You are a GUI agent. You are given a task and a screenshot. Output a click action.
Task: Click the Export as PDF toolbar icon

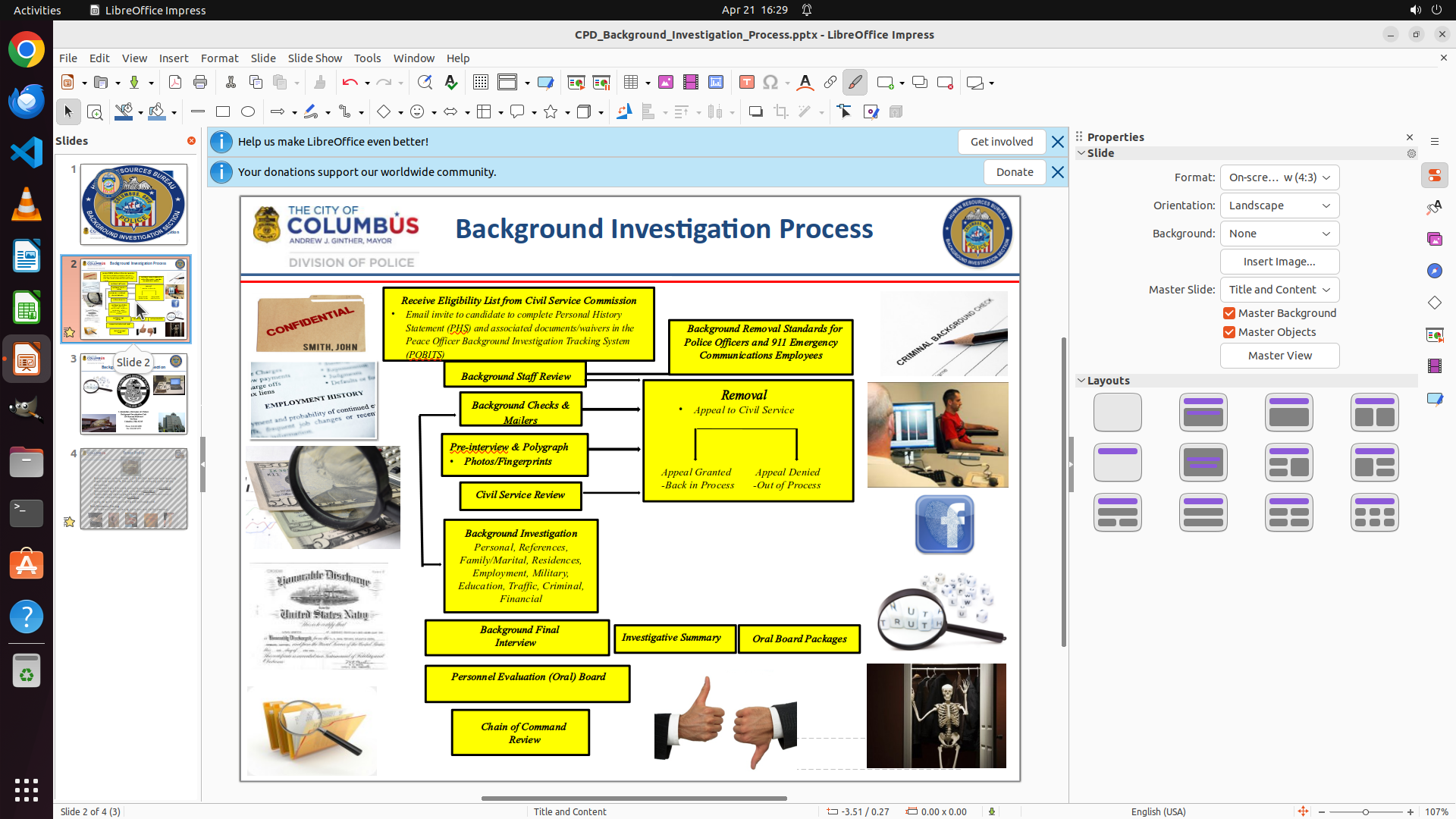[175, 83]
